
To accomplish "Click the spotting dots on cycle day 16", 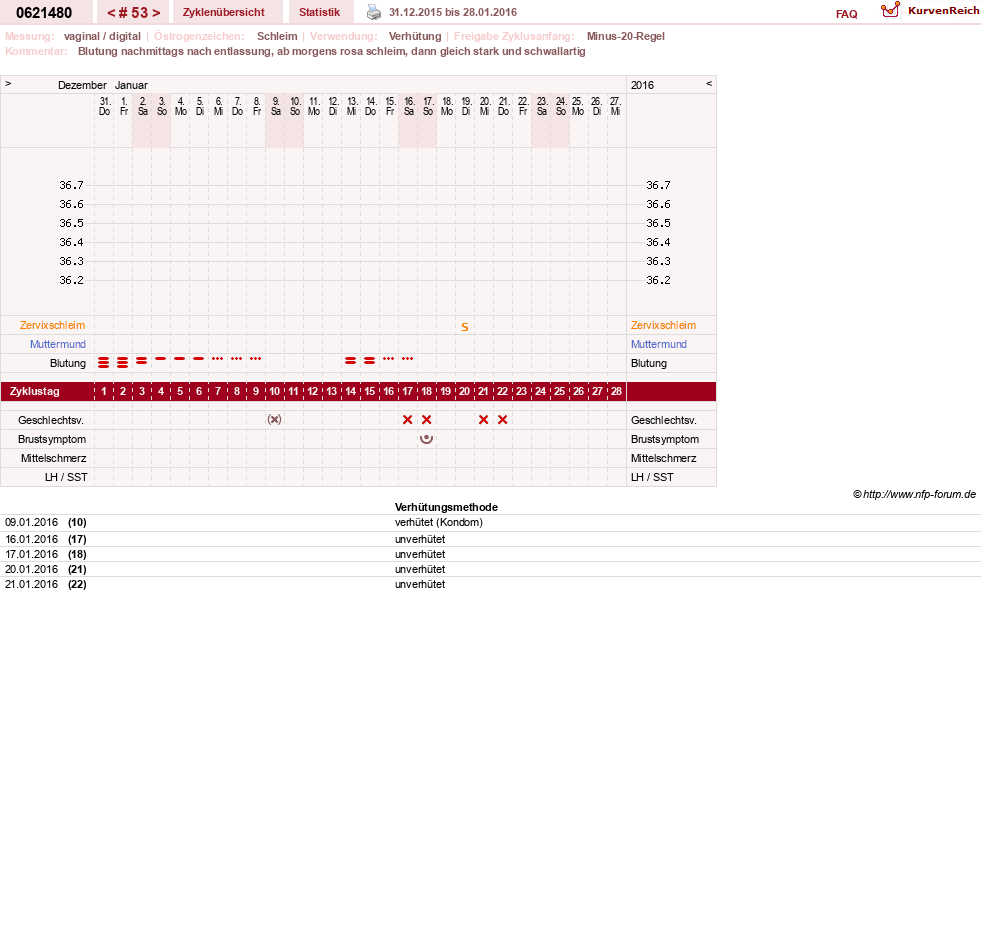I will (x=389, y=359).
